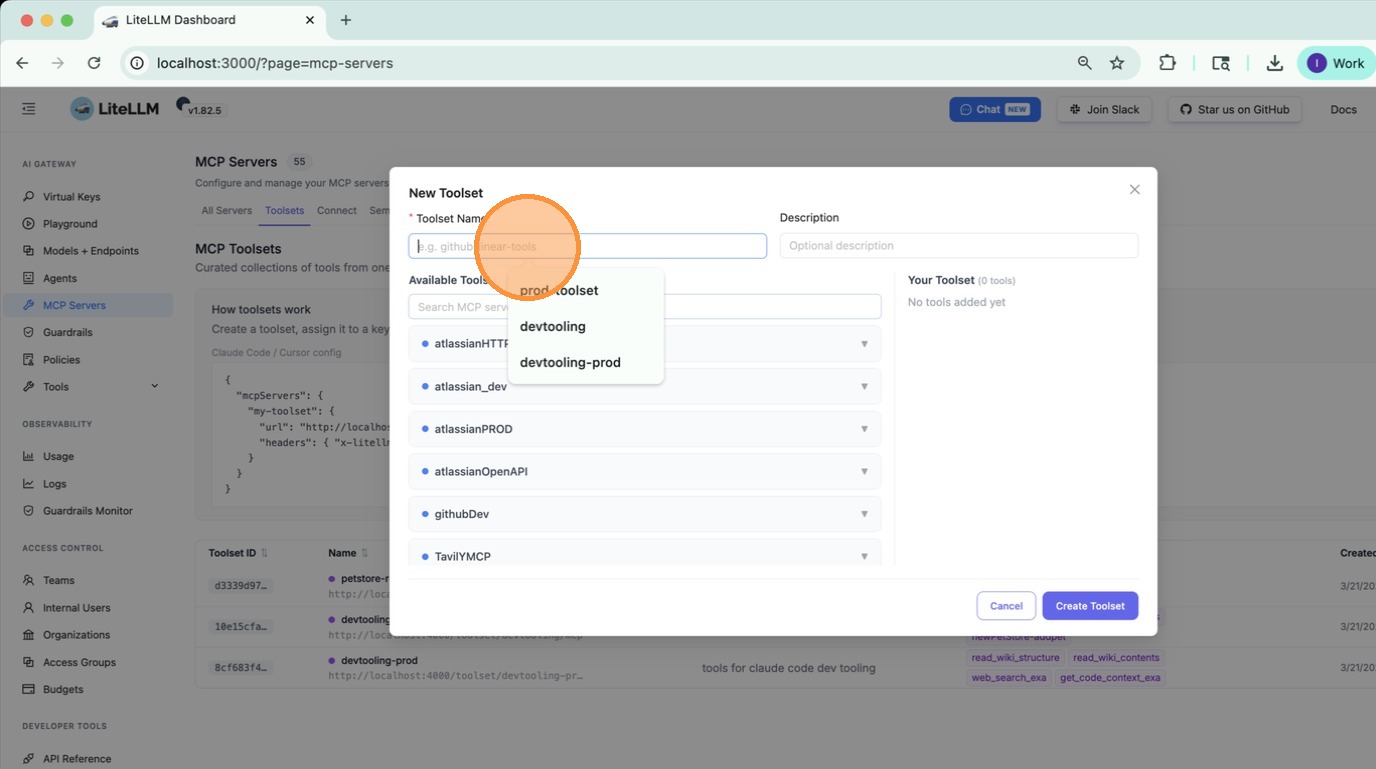
Task: Expand the atlassian_dev server row
Action: pyautogui.click(x=644, y=387)
